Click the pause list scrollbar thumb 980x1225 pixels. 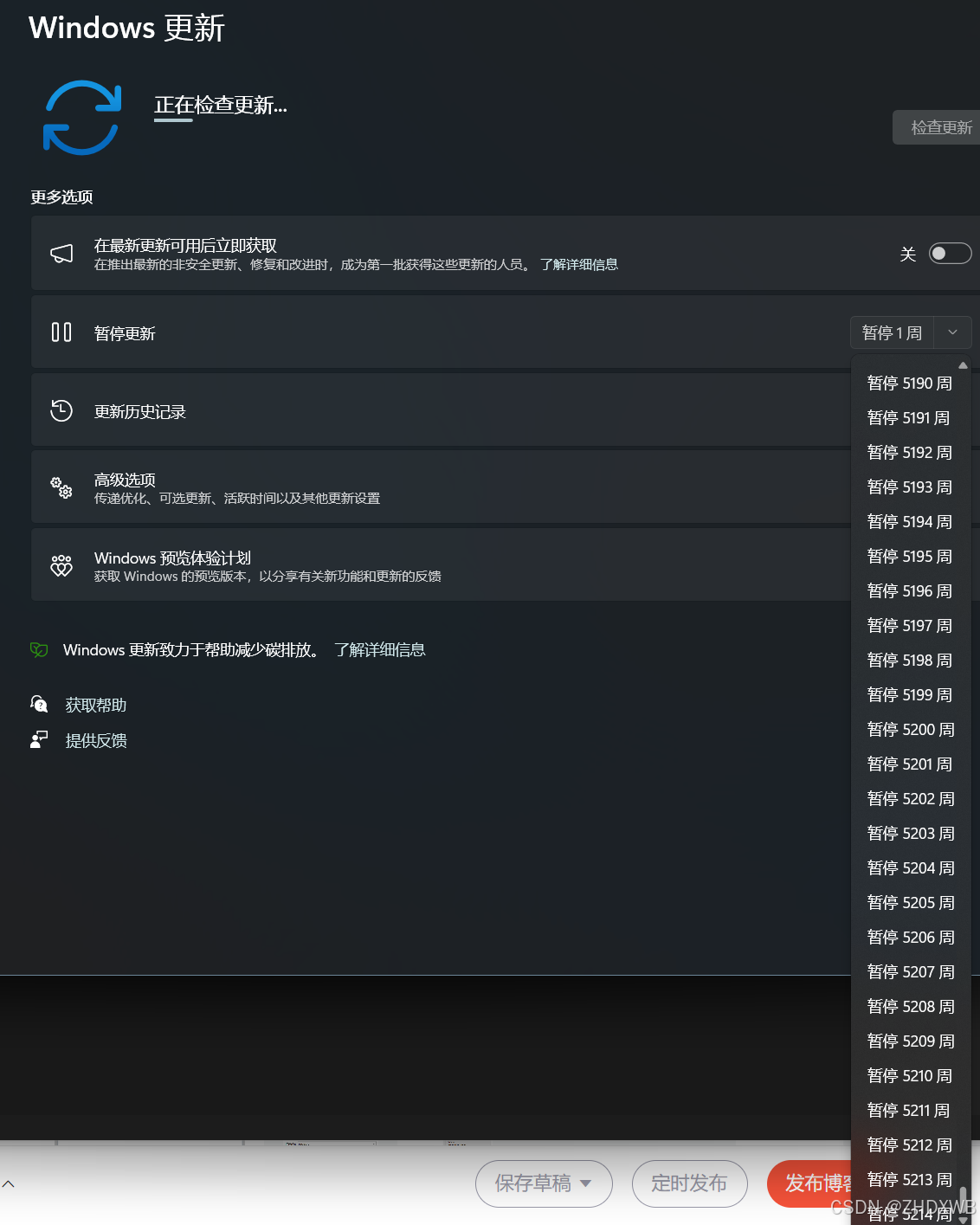click(963, 1199)
